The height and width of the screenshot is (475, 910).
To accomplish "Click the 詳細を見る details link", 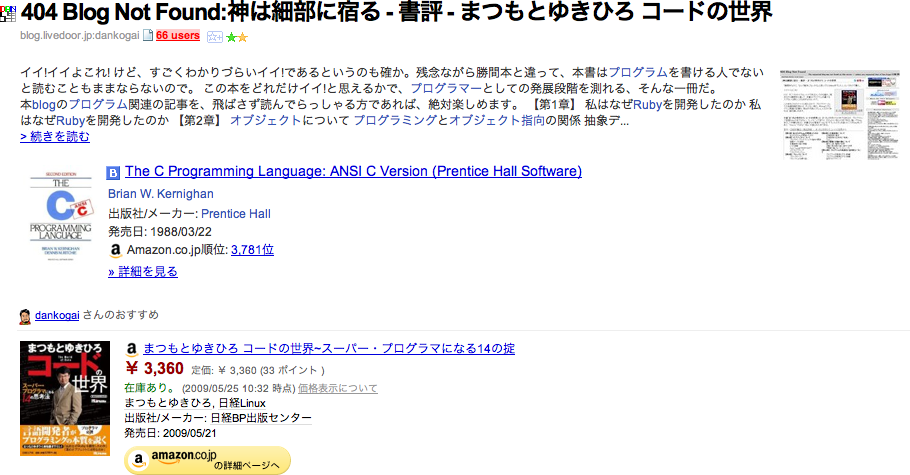I will pos(143,272).
